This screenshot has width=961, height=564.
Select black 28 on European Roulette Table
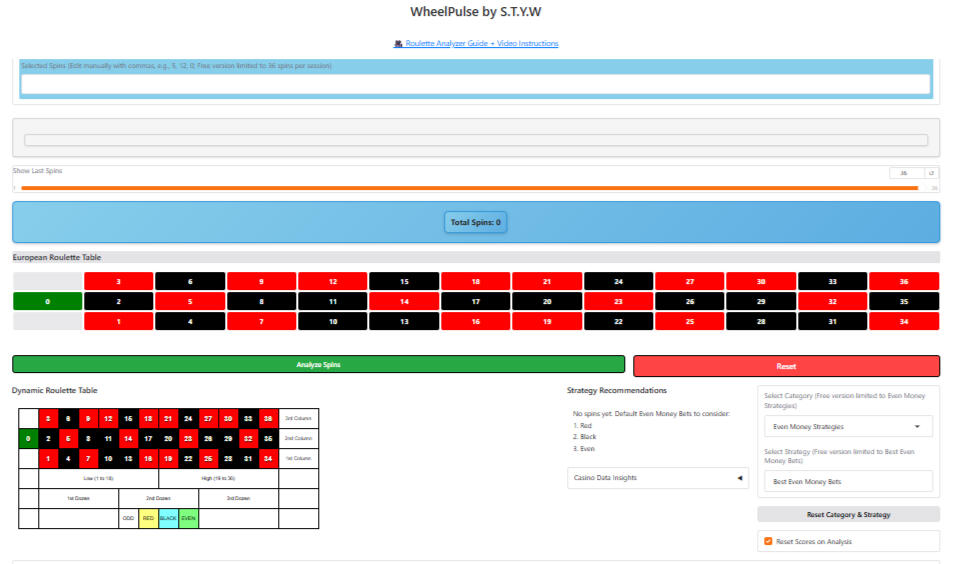point(761,321)
